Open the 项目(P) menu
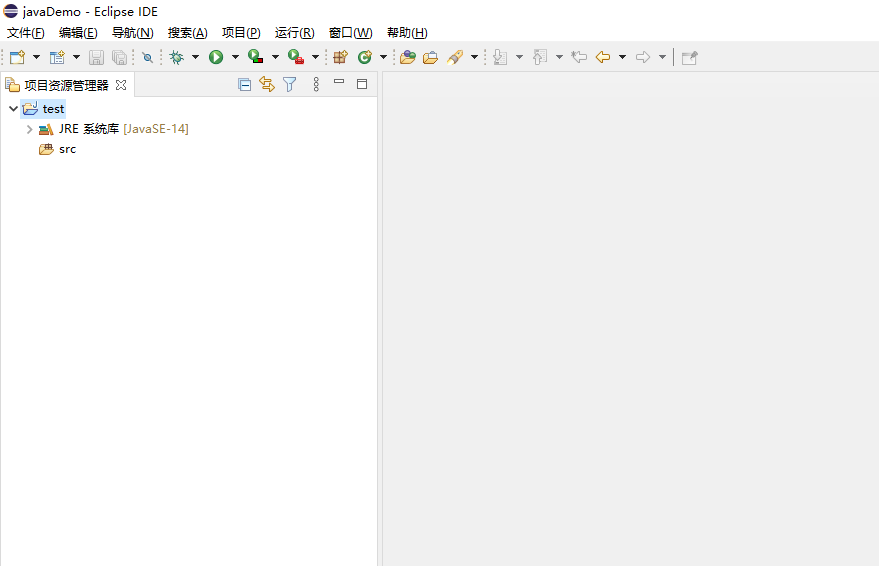The image size is (879, 566). [x=241, y=33]
